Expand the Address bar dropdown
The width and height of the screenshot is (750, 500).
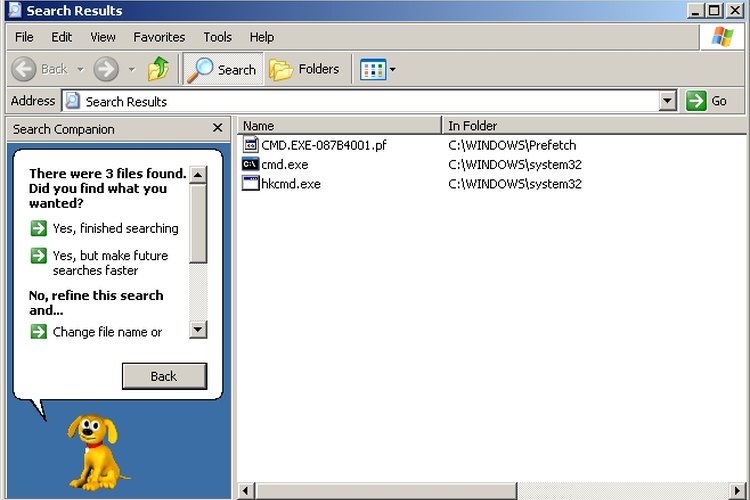point(667,101)
